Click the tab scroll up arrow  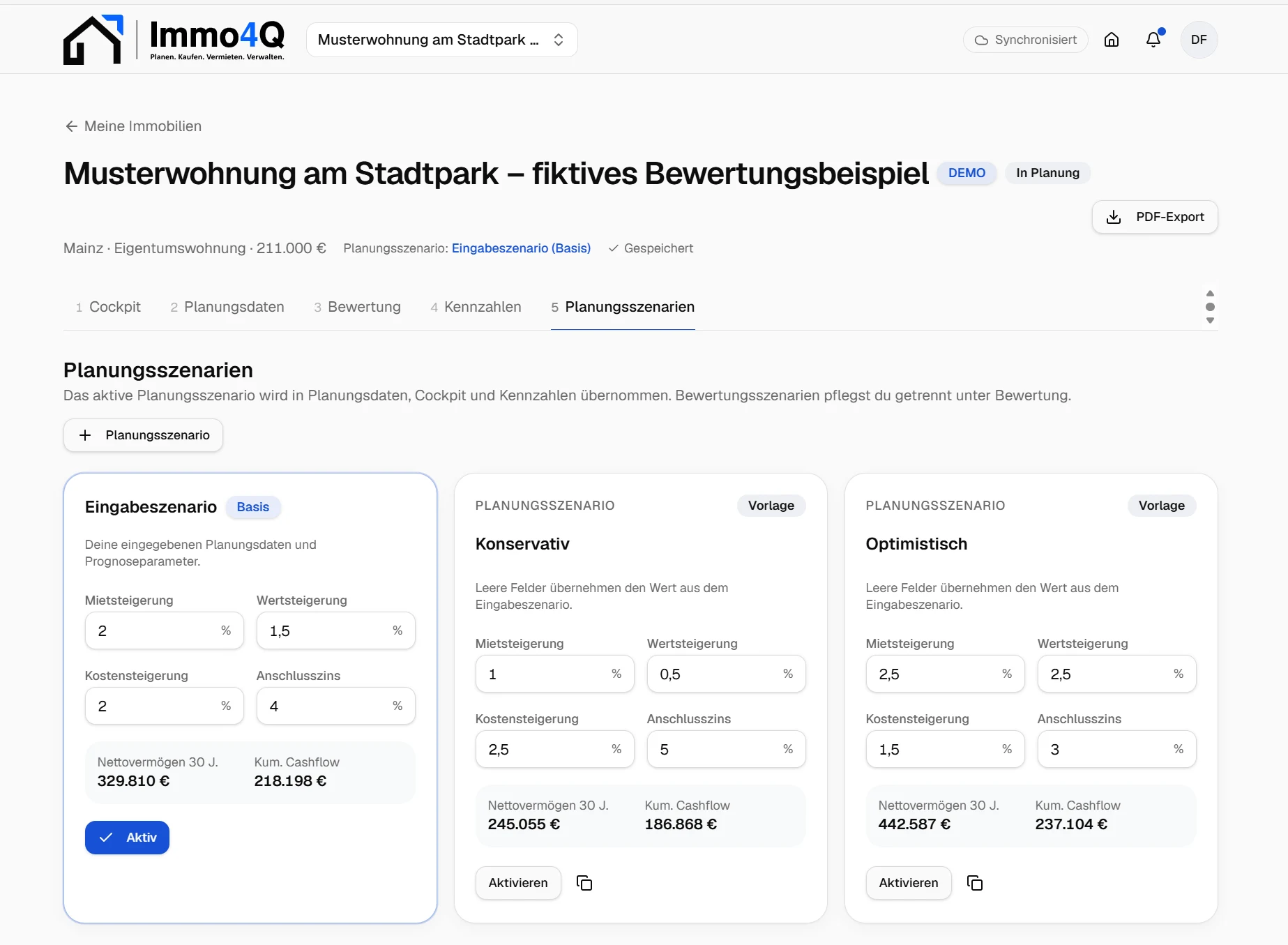(x=1210, y=294)
